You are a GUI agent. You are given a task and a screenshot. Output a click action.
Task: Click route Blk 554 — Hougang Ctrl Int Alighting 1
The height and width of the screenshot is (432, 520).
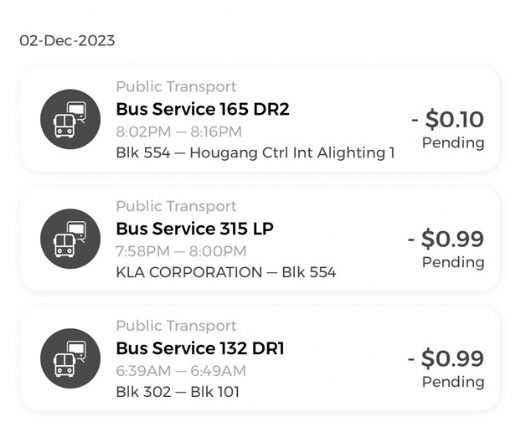(x=255, y=153)
